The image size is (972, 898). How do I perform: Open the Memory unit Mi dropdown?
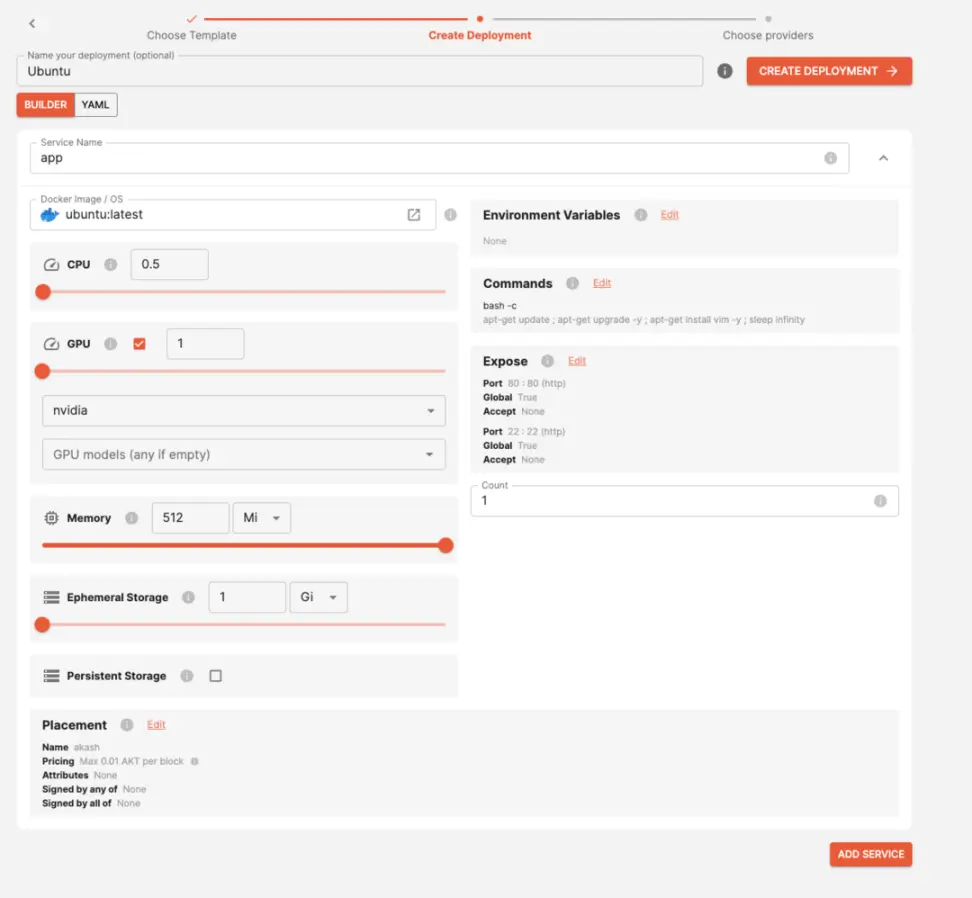pyautogui.click(x=261, y=518)
